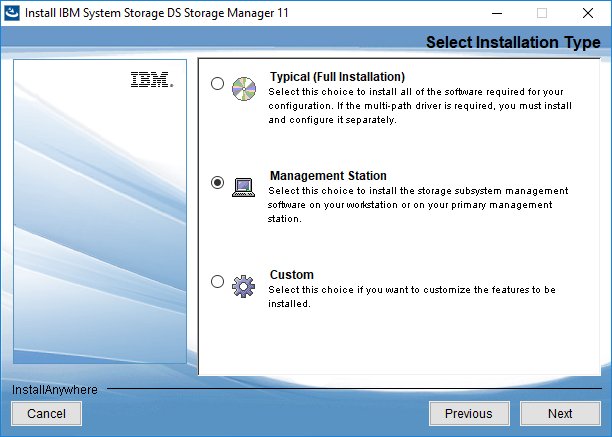
Task: Click the Next button
Action: [x=560, y=414]
